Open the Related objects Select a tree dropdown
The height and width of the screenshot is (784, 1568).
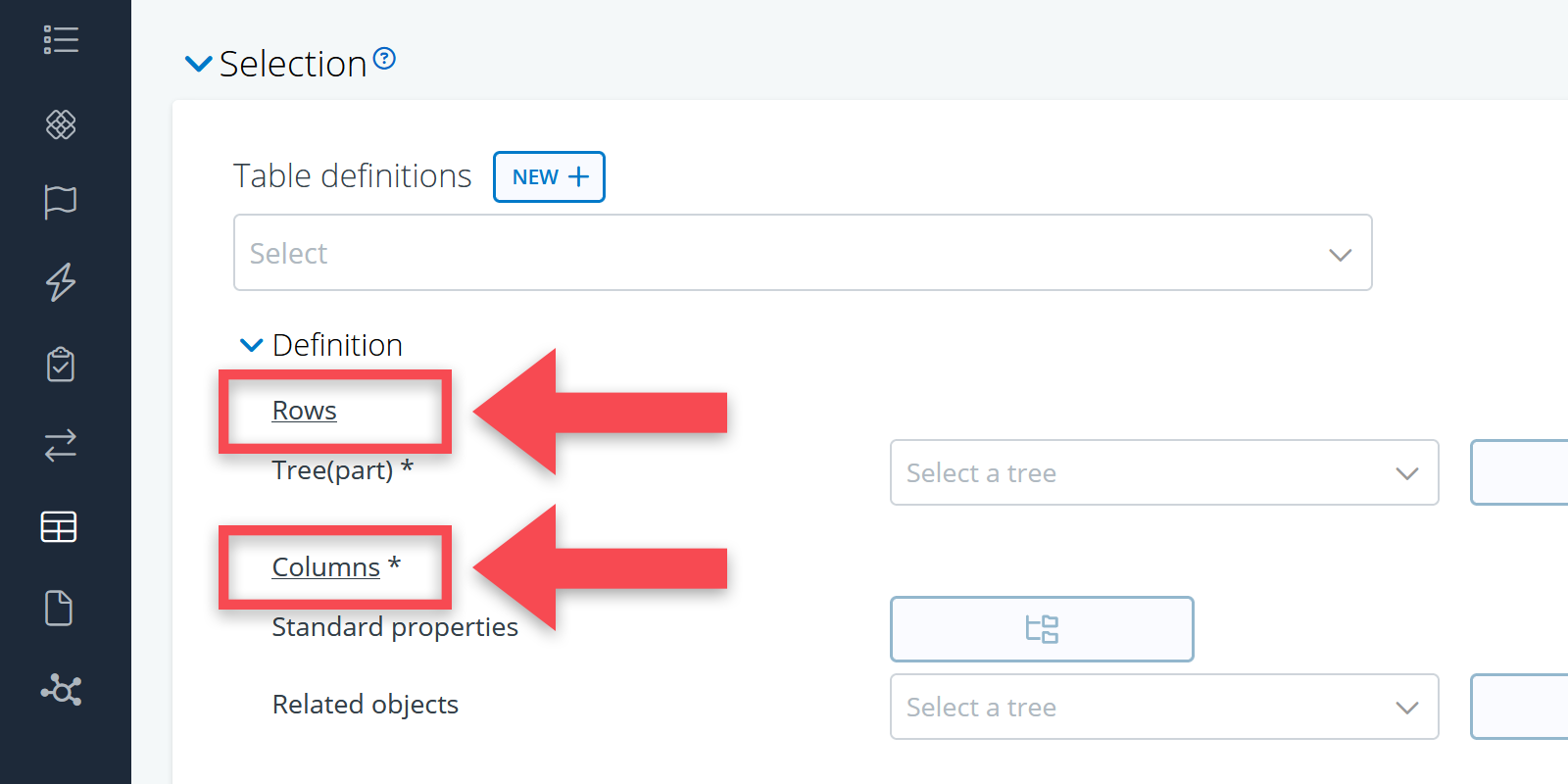[x=1163, y=708]
